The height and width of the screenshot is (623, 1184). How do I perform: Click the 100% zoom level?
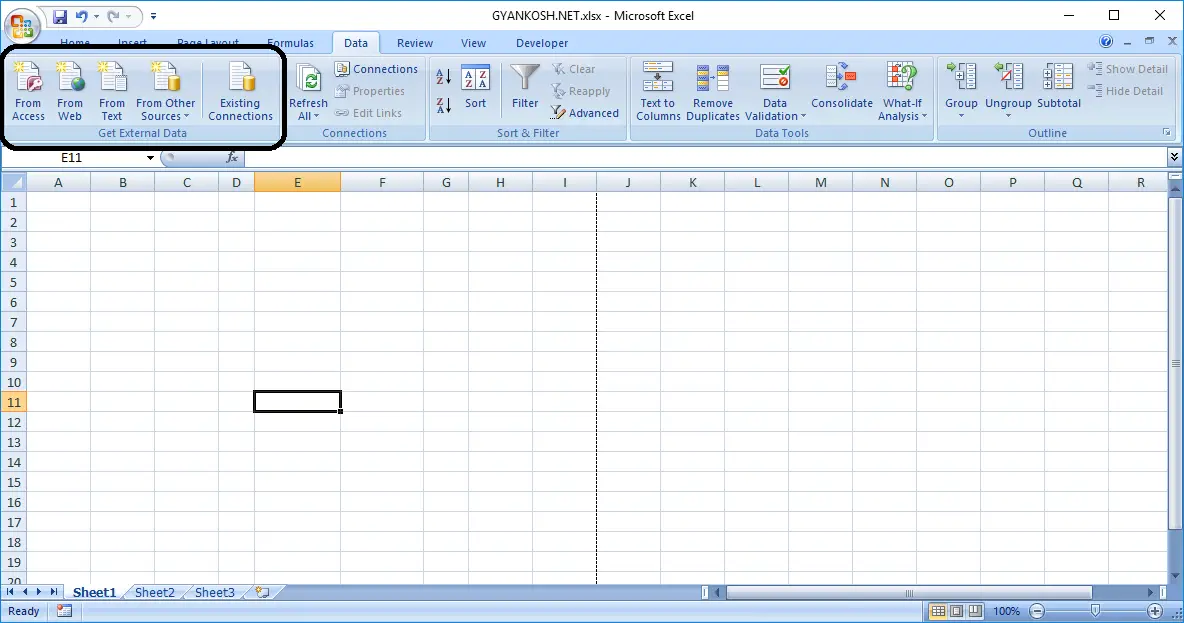[1006, 611]
